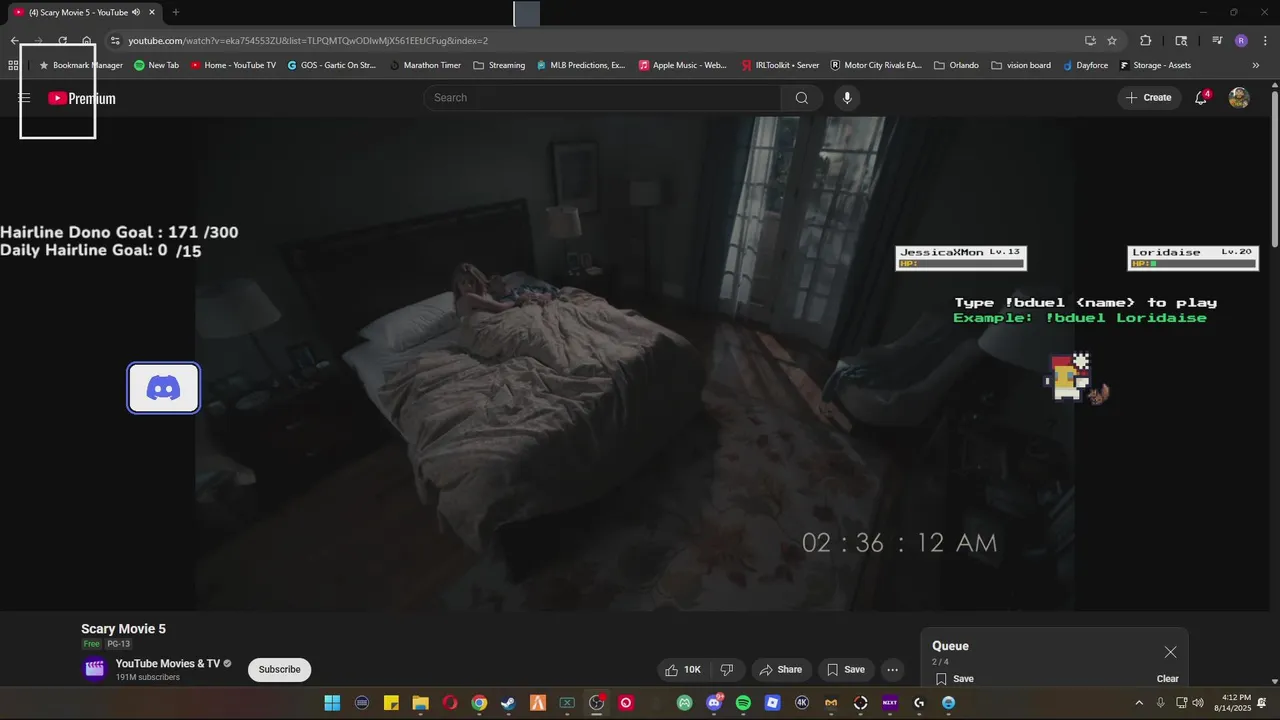Click the Discord overlay icon

[x=164, y=388]
